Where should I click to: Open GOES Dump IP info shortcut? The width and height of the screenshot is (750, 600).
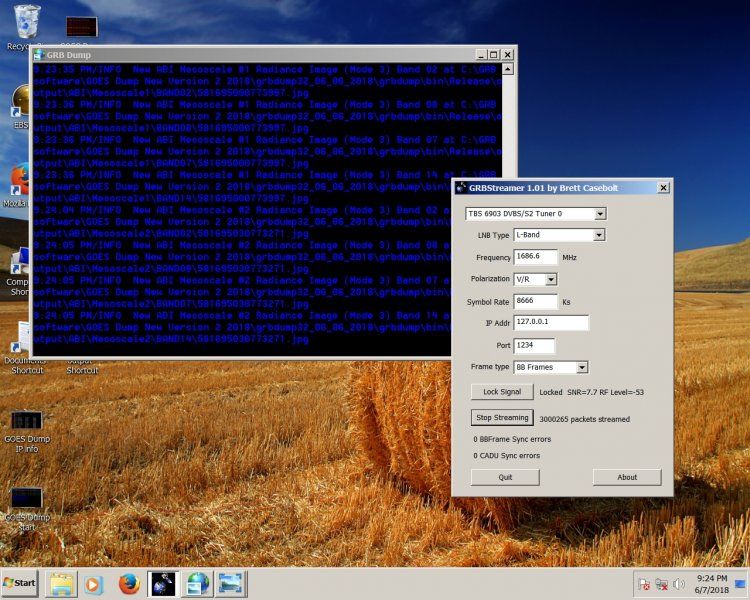tap(26, 422)
